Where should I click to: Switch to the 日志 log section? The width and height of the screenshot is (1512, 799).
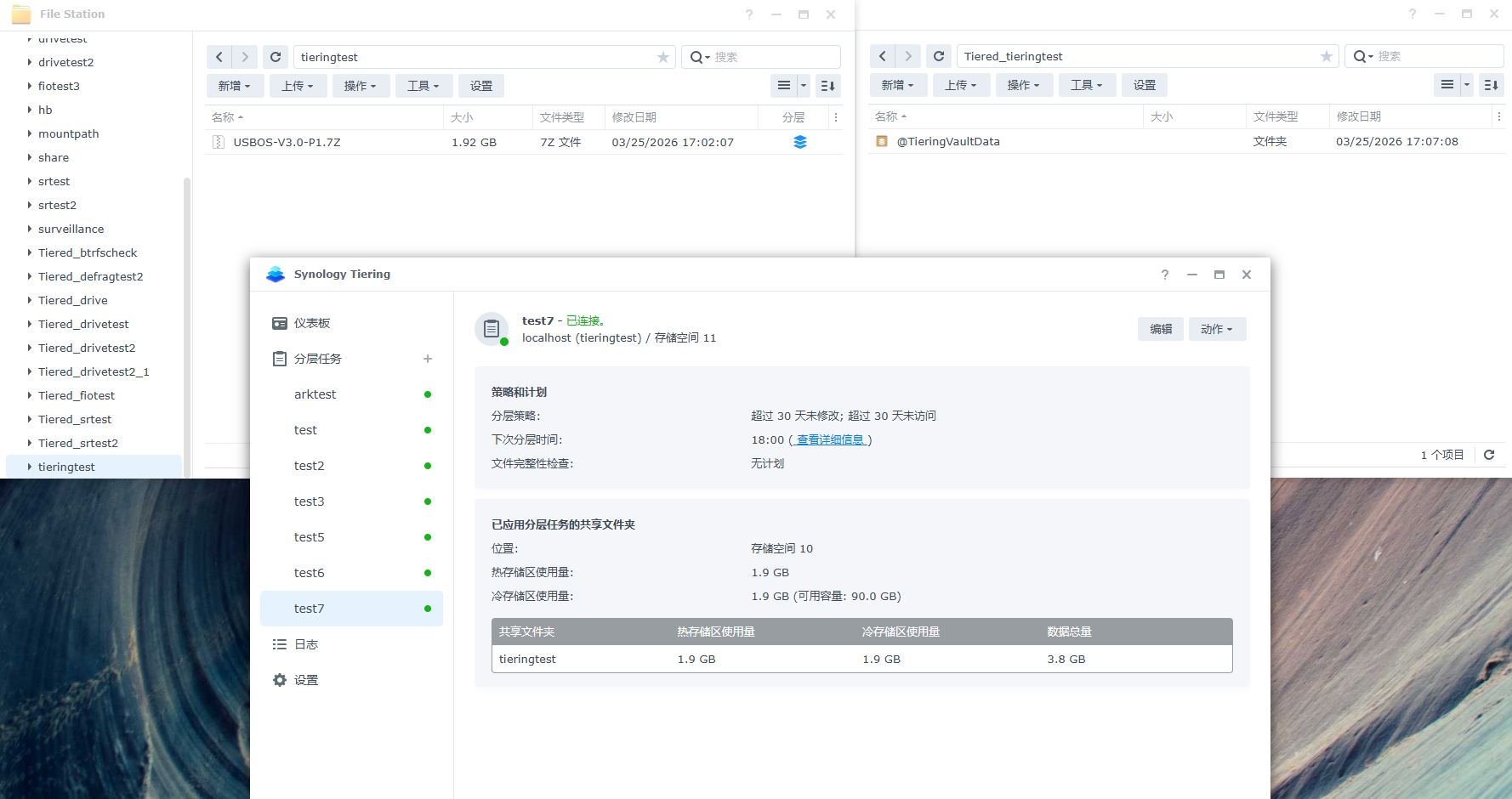[x=306, y=644]
